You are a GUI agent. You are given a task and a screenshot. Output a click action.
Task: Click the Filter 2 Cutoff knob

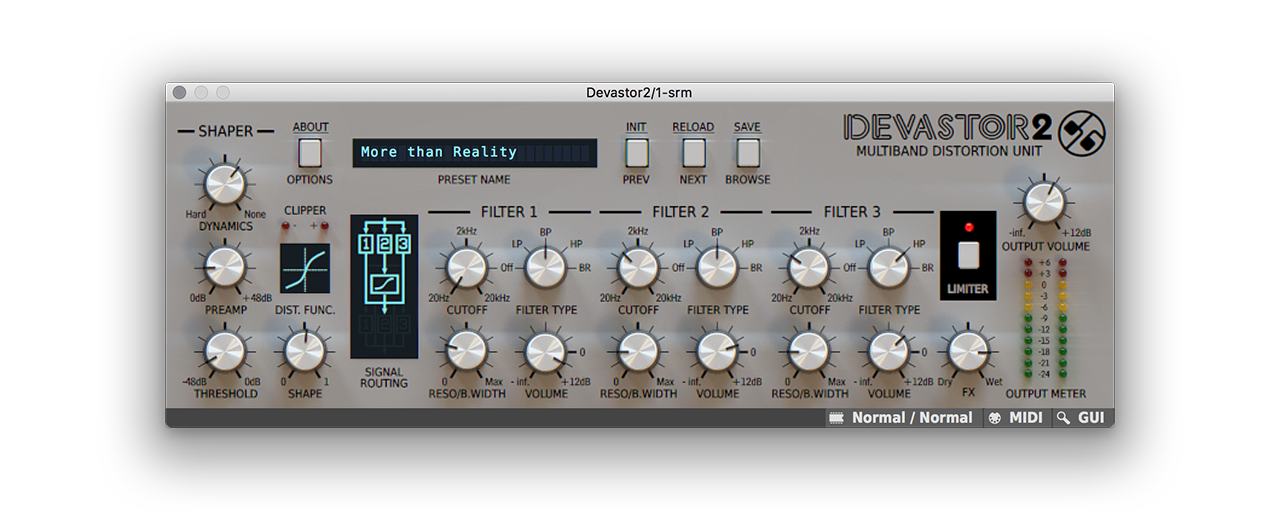click(638, 267)
